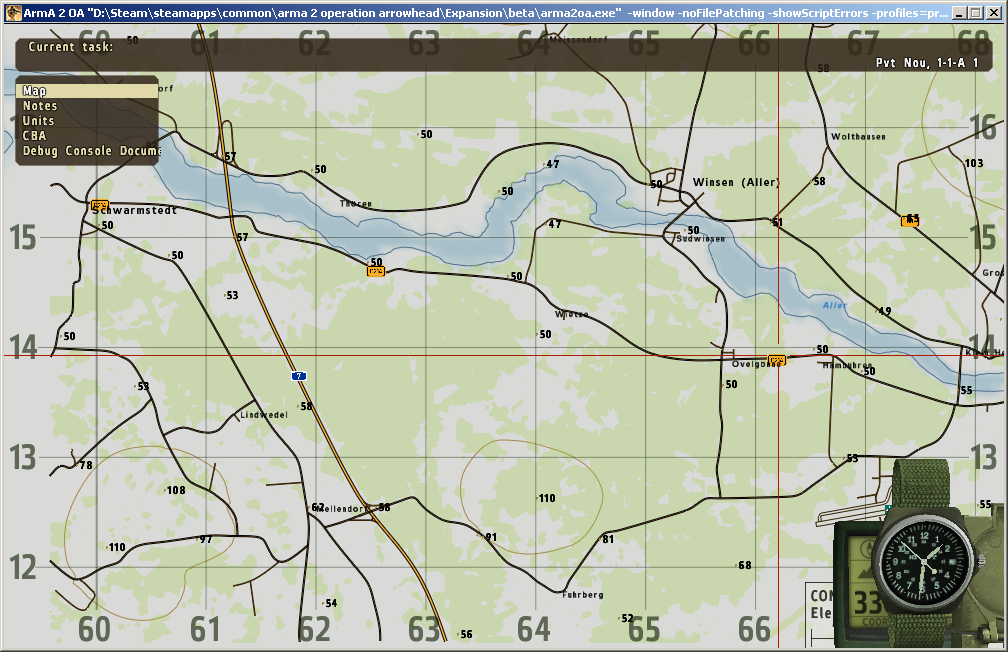Click the yellow marker at Ovelgonne
1008x652 pixels.
point(777,359)
